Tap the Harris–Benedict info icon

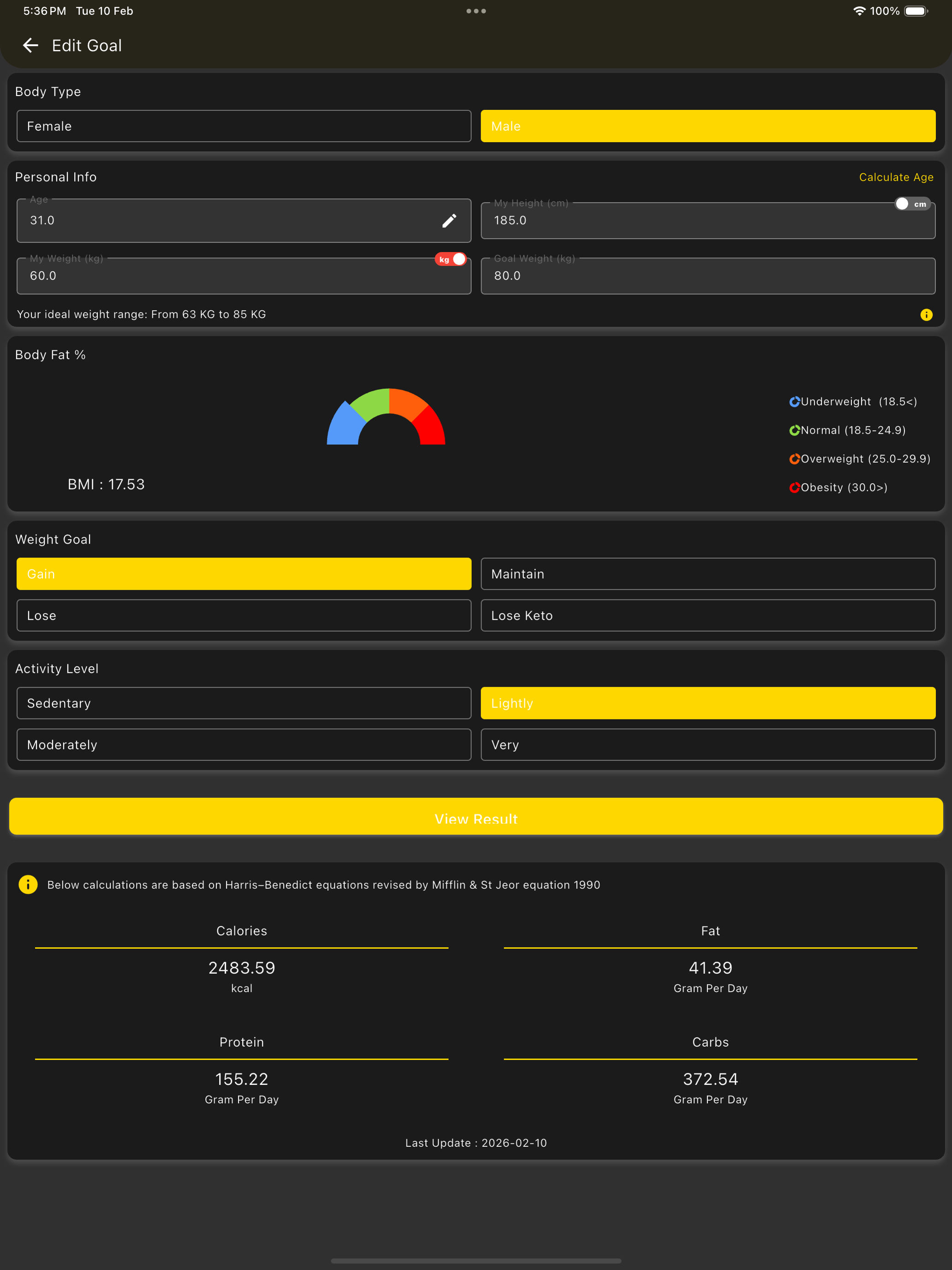28,884
